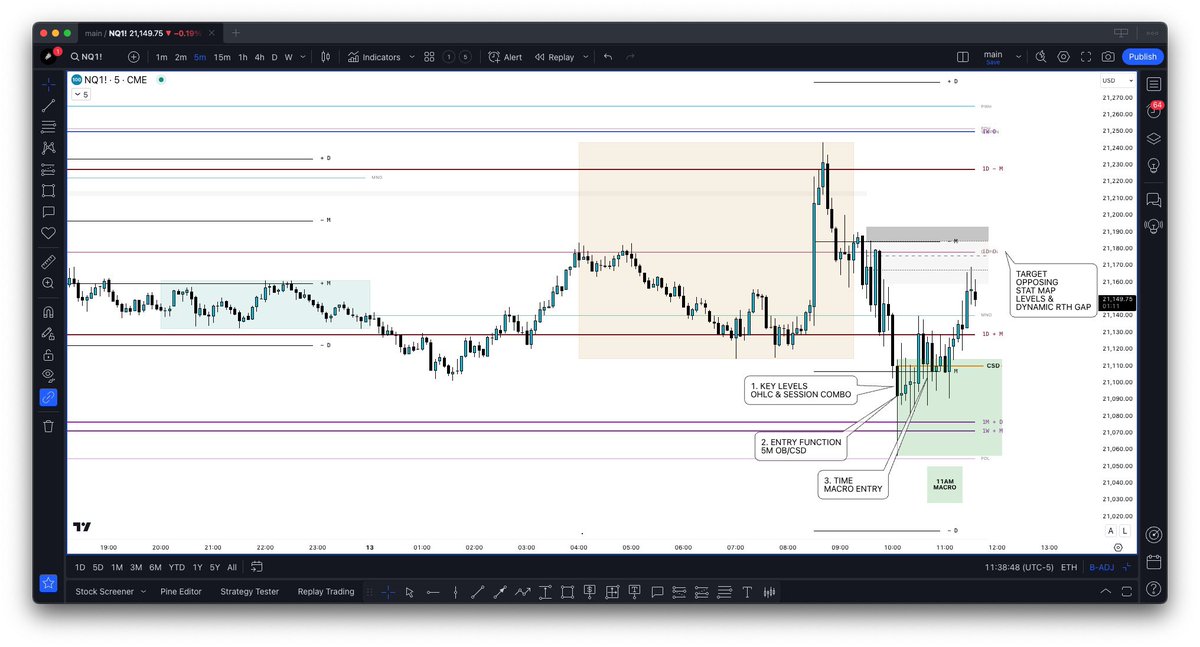This screenshot has height=647, width=1200.
Task: Open the USD currency dropdown
Action: (1118, 80)
